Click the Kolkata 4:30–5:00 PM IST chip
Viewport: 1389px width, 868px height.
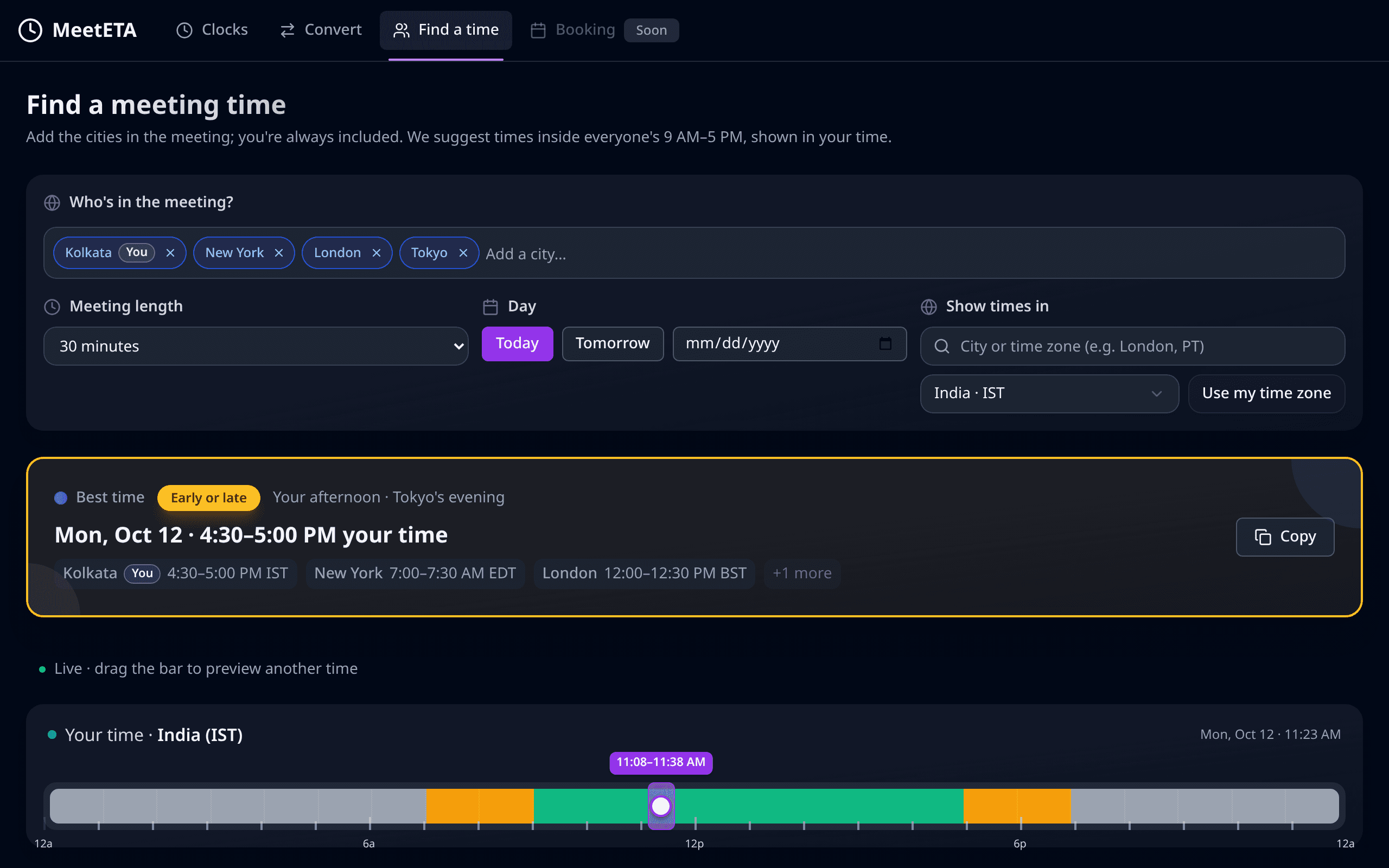pyautogui.click(x=176, y=573)
